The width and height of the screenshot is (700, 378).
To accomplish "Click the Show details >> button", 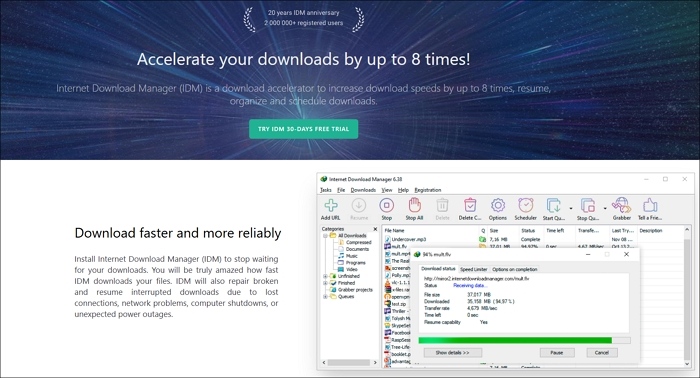I will pos(452,353).
